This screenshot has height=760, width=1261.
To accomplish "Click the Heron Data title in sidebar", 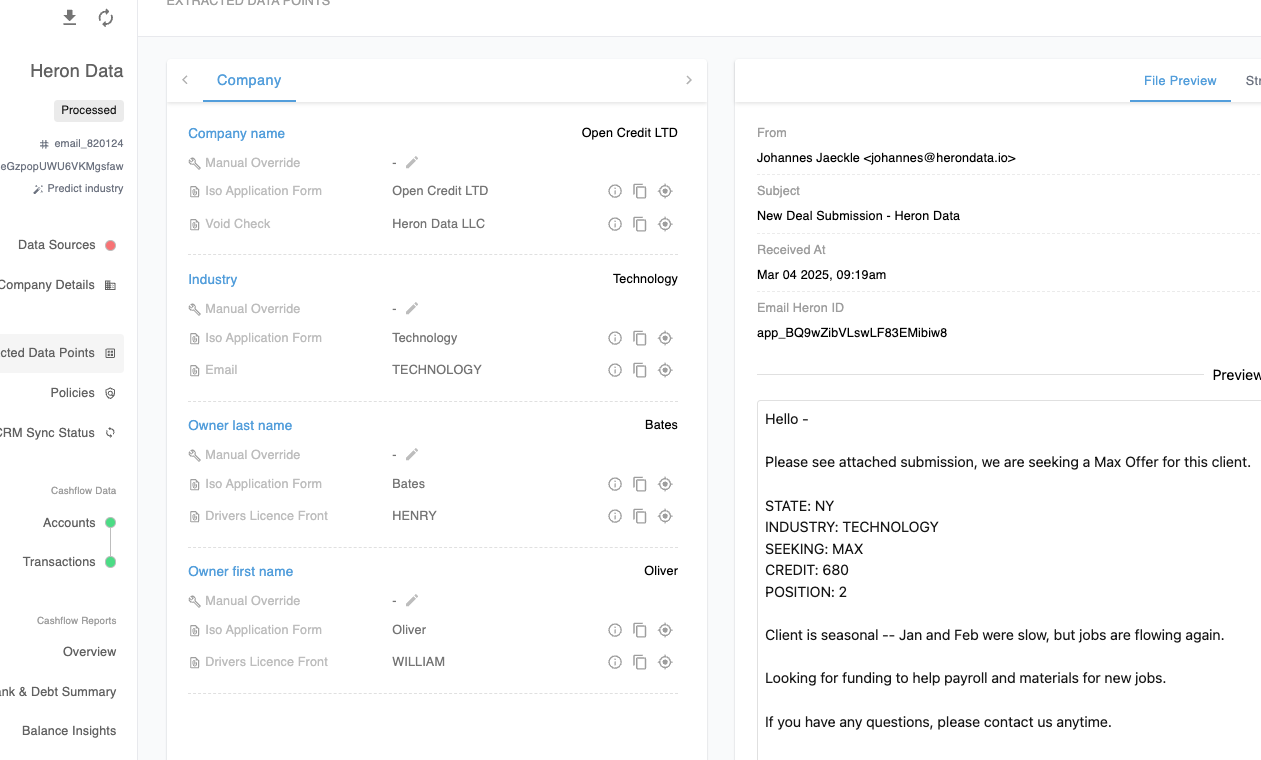I will coord(77,71).
